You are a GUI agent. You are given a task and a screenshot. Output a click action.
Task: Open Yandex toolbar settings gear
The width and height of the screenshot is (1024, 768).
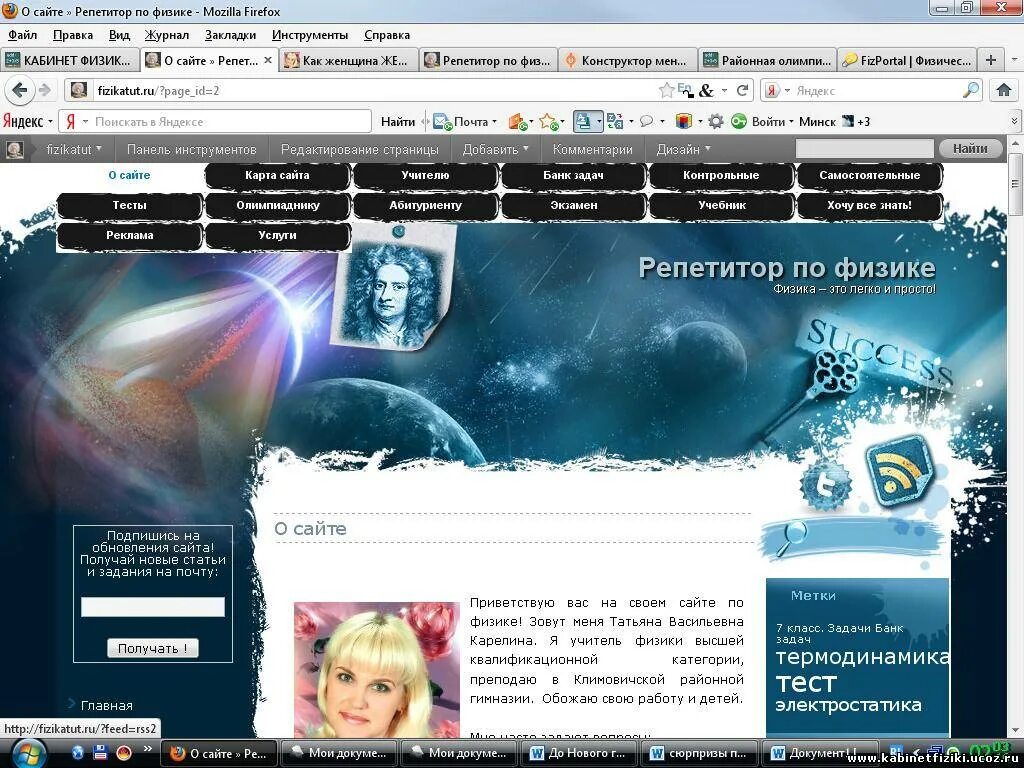pos(716,121)
